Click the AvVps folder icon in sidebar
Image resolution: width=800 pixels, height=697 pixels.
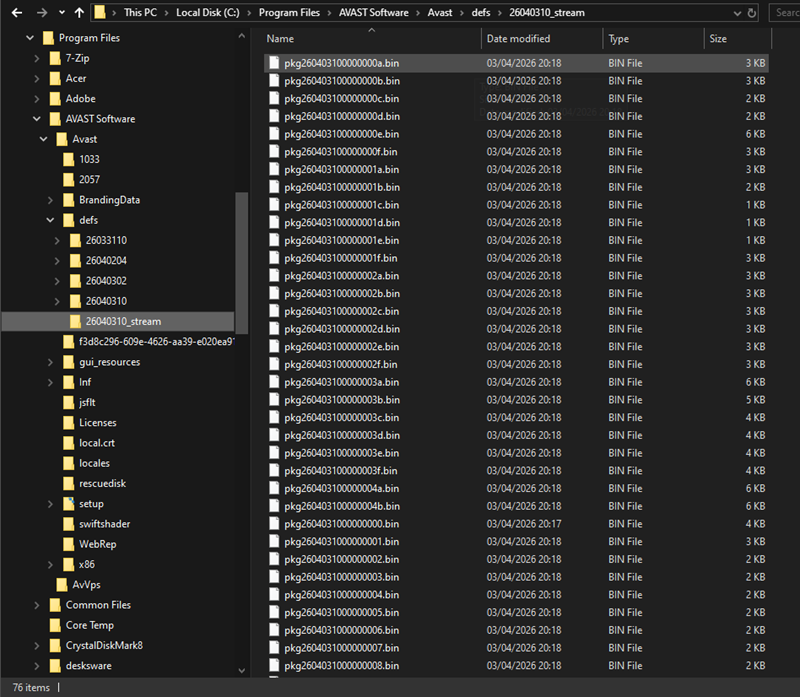coord(62,584)
